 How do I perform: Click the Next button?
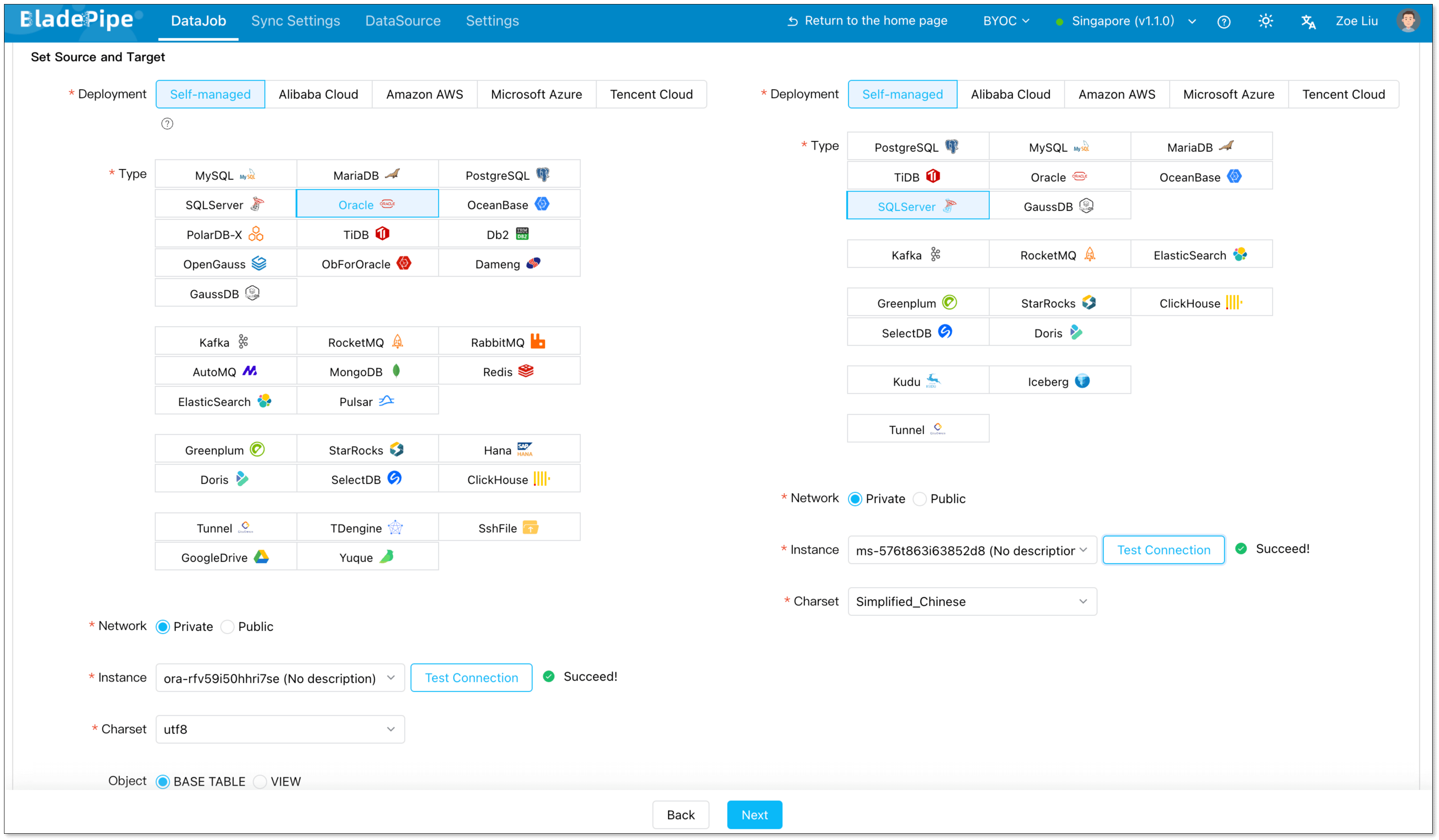point(754,814)
